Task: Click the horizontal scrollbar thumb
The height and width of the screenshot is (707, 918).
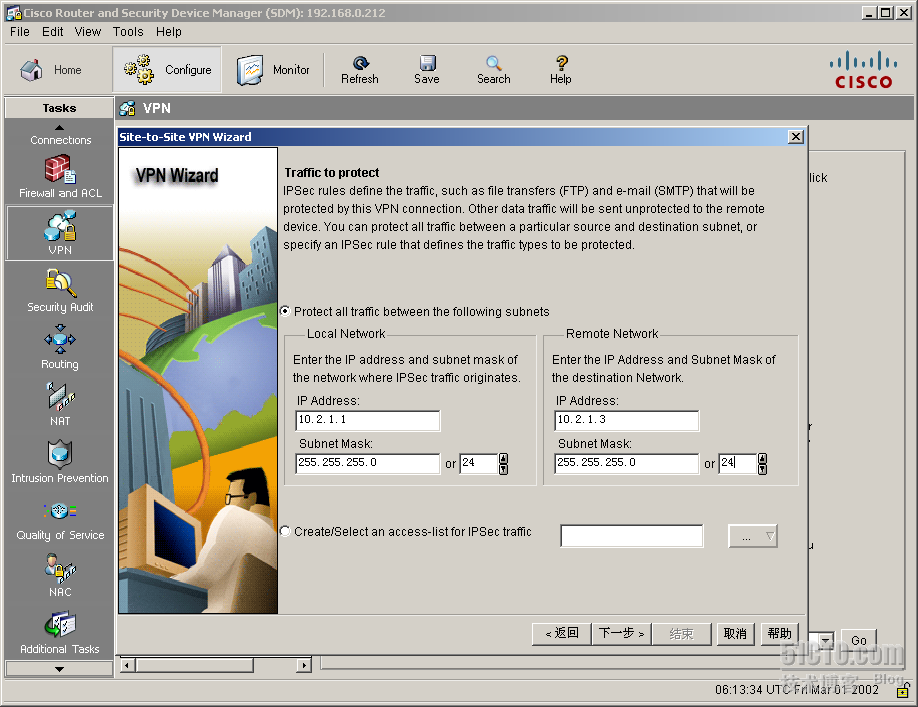Action: 195,665
